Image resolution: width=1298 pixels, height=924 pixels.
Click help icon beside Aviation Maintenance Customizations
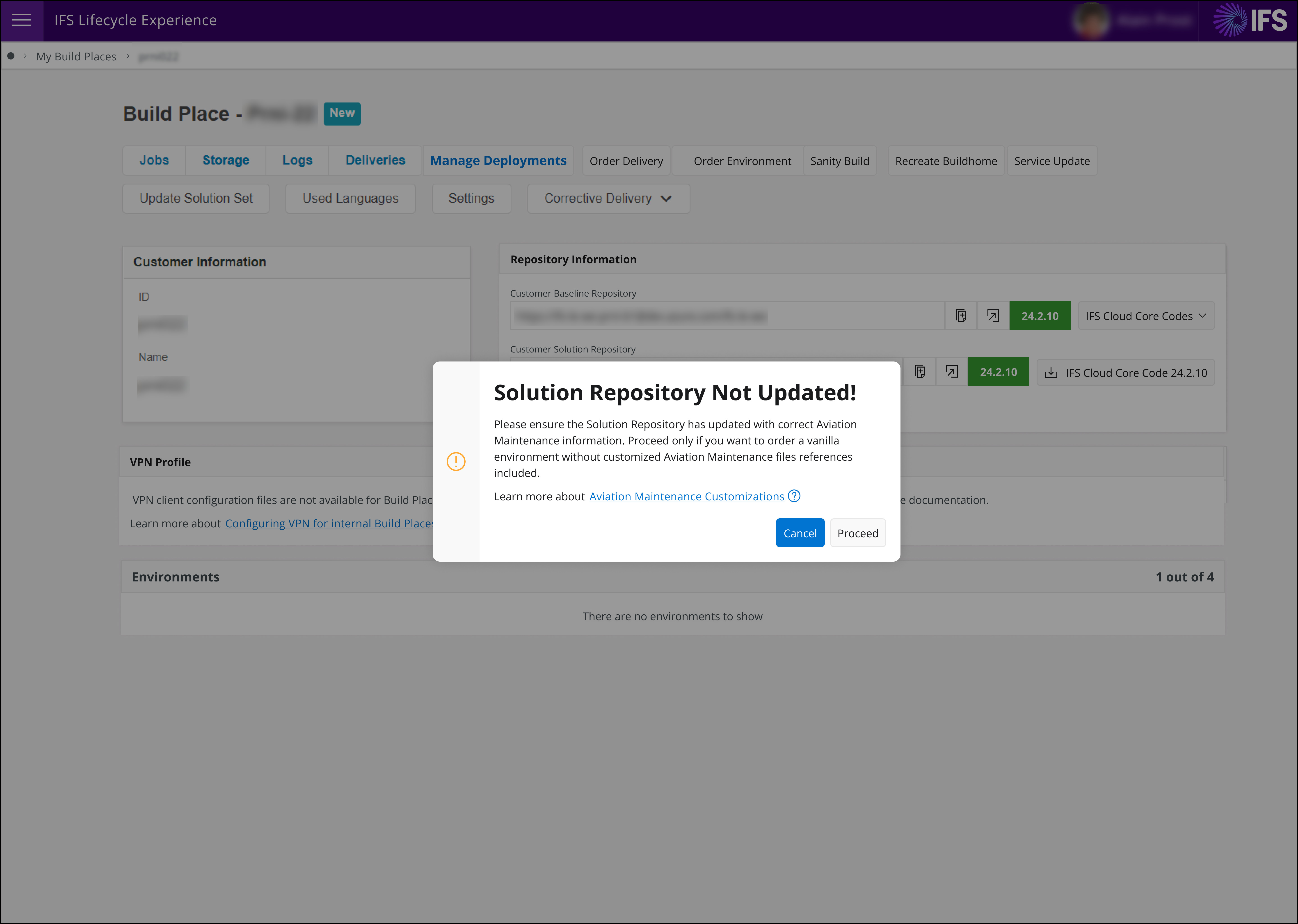coord(794,496)
